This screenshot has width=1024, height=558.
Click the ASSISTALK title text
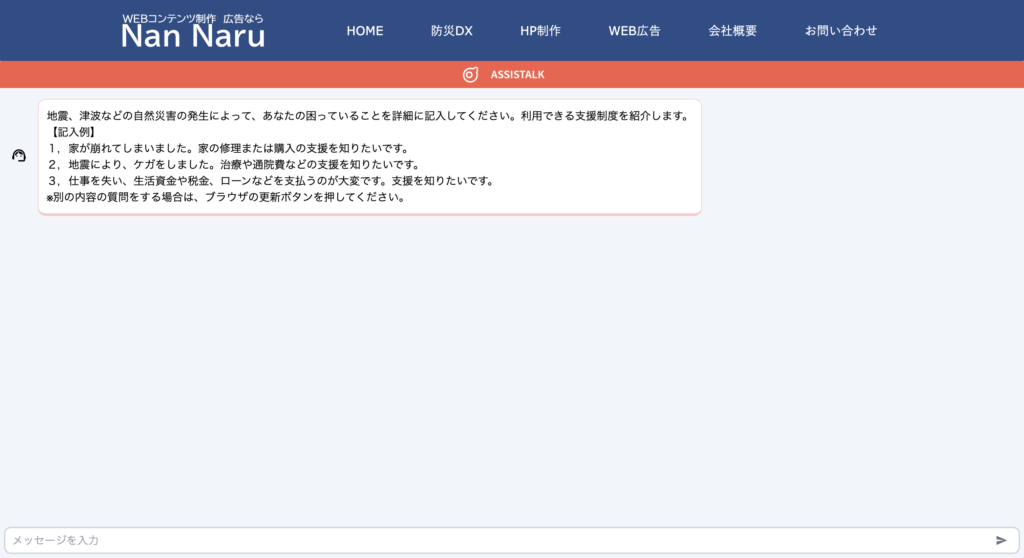click(517, 75)
